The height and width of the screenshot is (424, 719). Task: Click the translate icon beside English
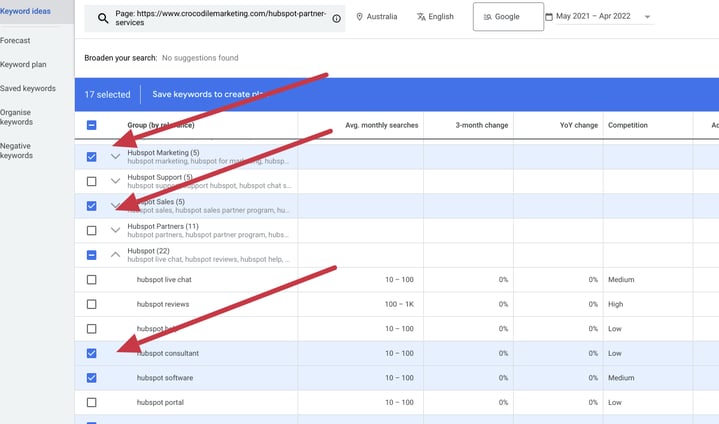pos(421,17)
